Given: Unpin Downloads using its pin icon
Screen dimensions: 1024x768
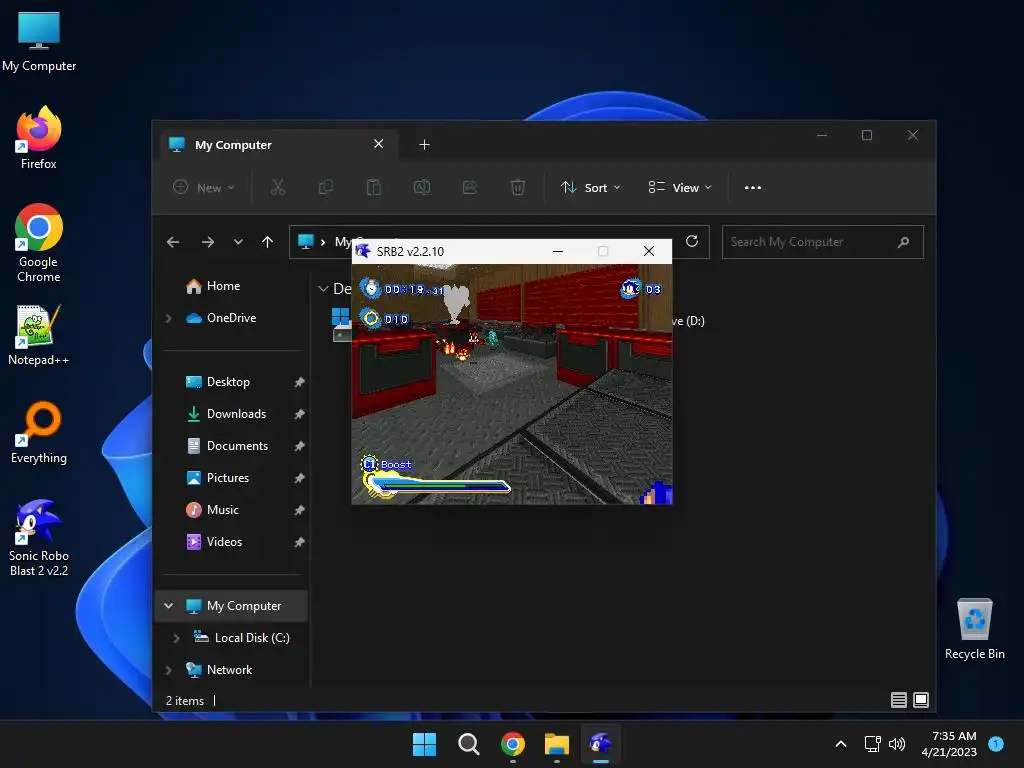Looking at the screenshot, I should point(299,414).
